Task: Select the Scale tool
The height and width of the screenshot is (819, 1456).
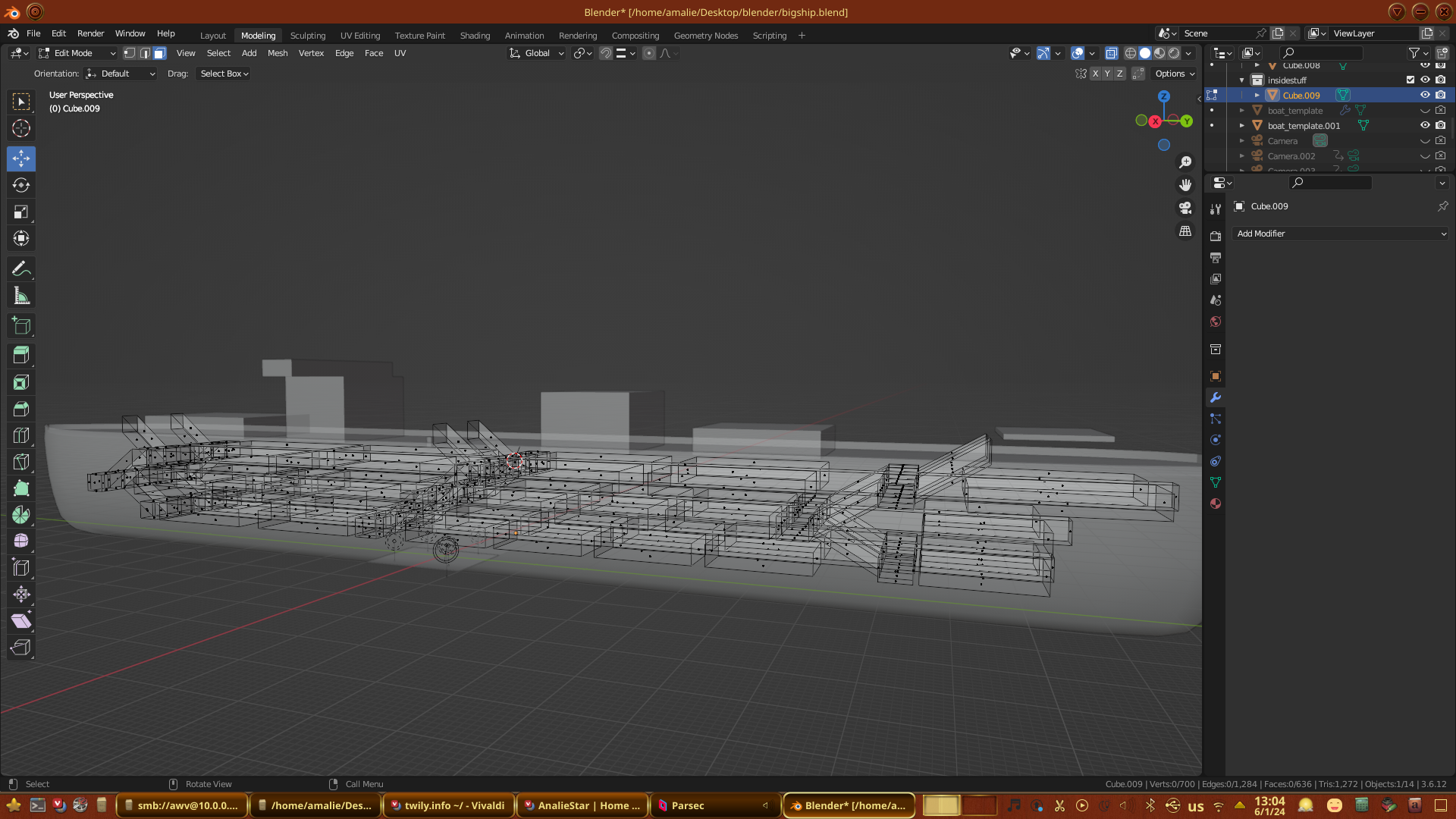Action: tap(21, 212)
